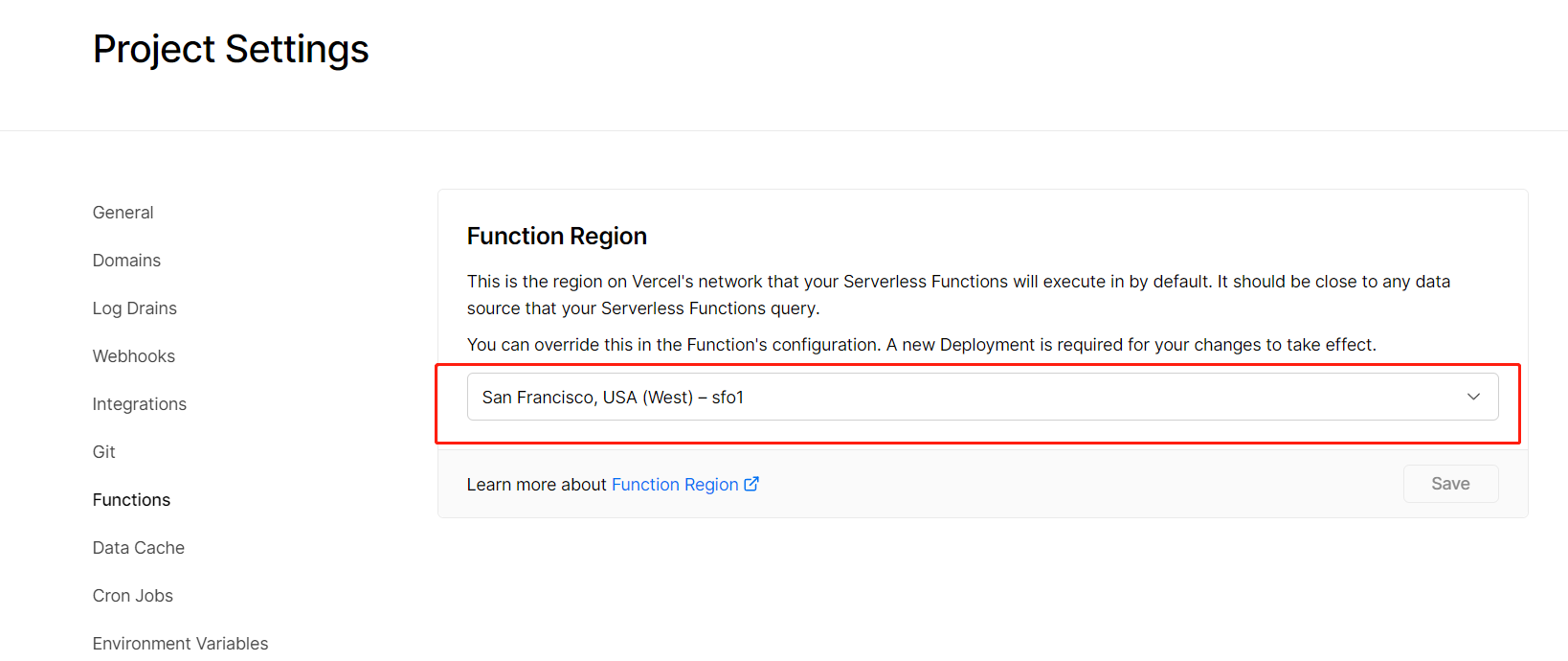The image size is (1568, 661).
Task: Navigate to the Webhooks section
Action: [x=134, y=356]
